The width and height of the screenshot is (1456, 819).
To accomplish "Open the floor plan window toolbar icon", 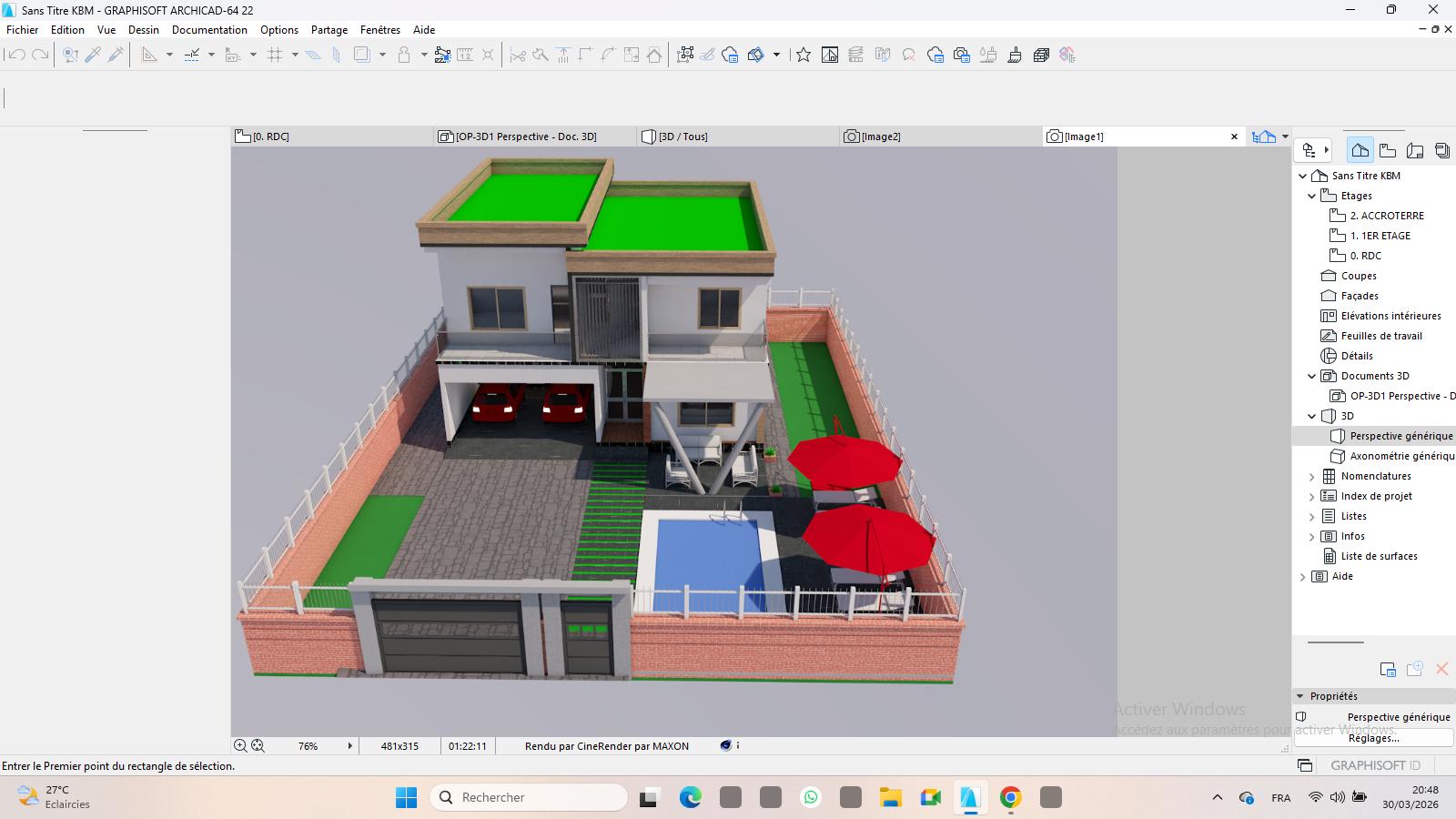I will point(829,56).
